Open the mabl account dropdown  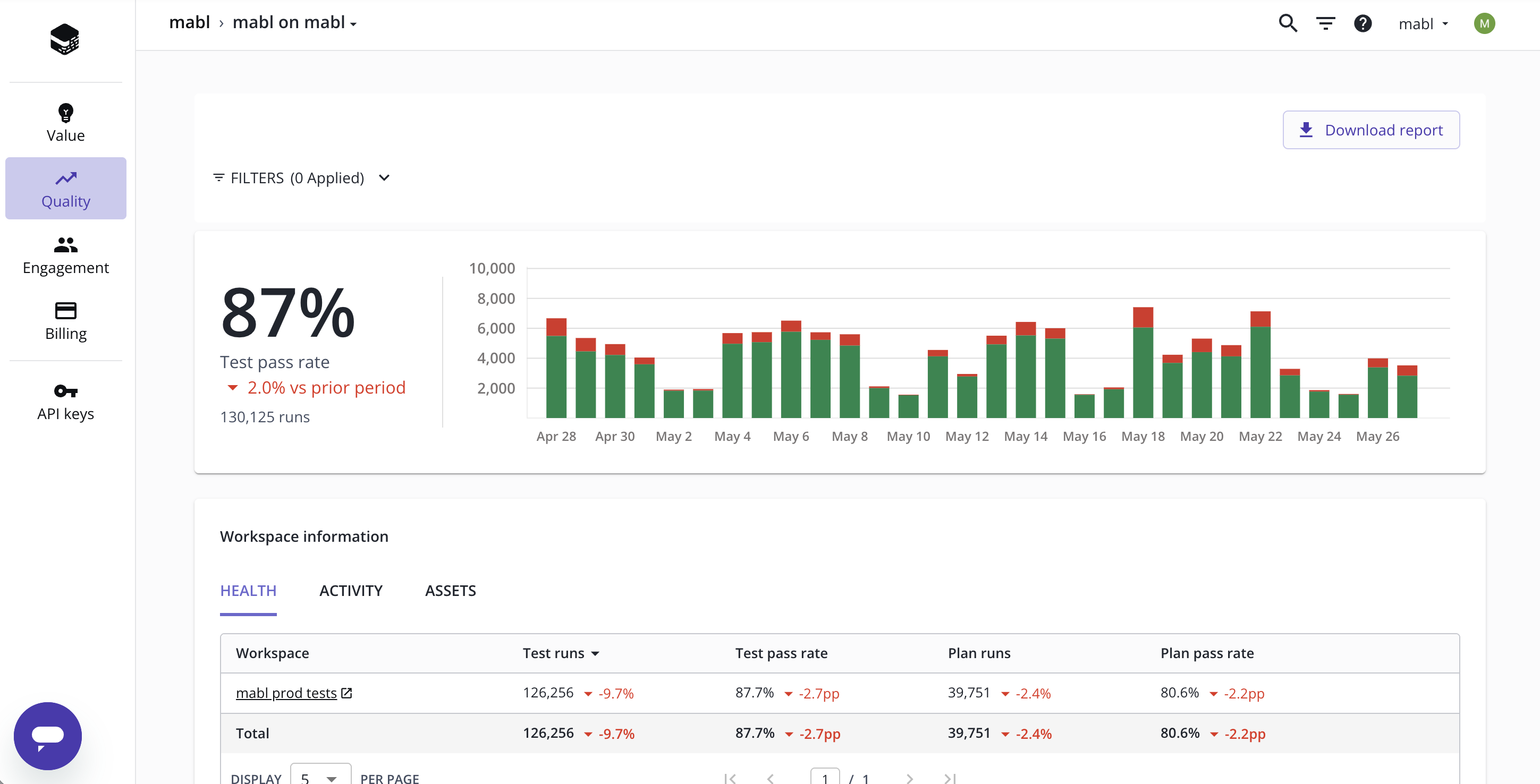pyautogui.click(x=1423, y=24)
